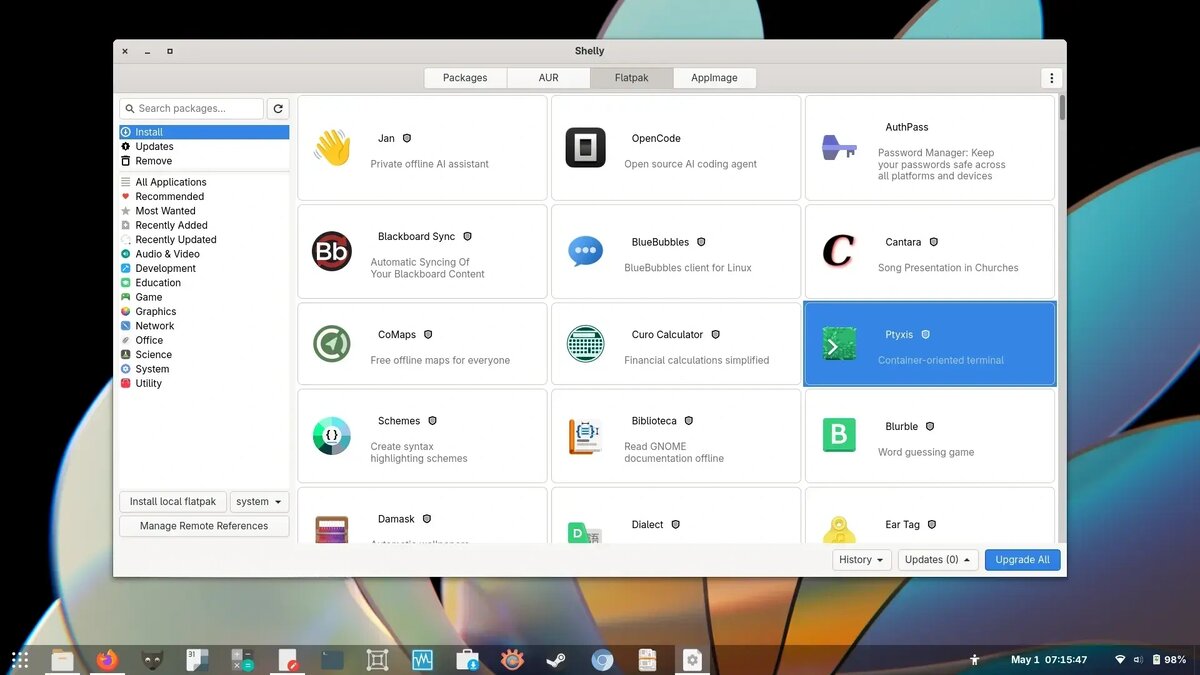Viewport: 1200px width, 675px height.
Task: Filter by Graphics category
Action: (x=204, y=312)
